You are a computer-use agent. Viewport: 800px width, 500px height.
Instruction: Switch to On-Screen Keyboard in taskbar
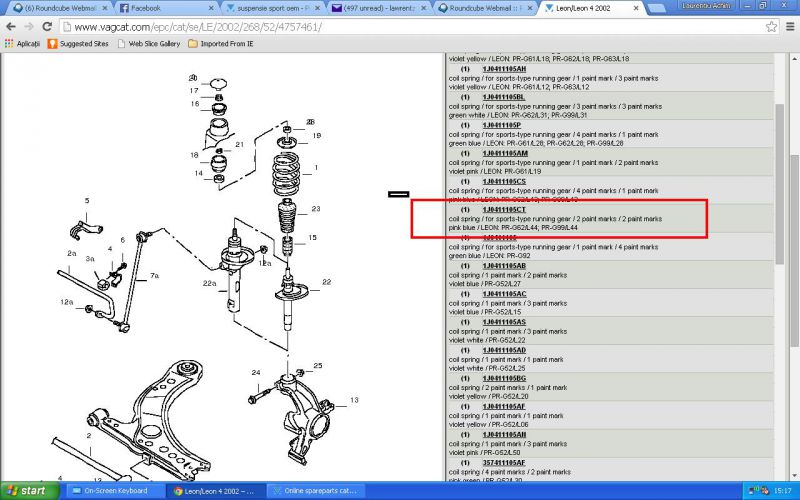coord(108,491)
